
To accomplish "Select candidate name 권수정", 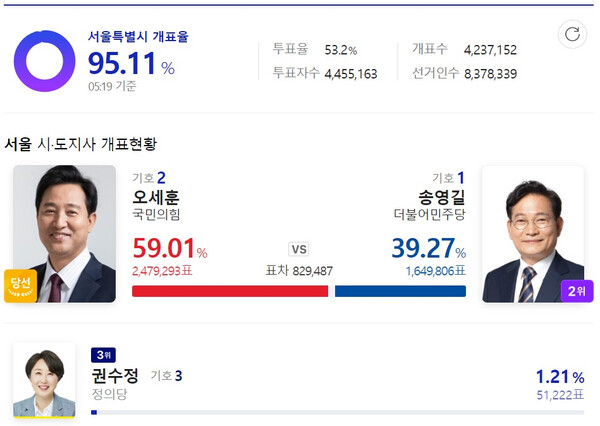I will click(114, 376).
